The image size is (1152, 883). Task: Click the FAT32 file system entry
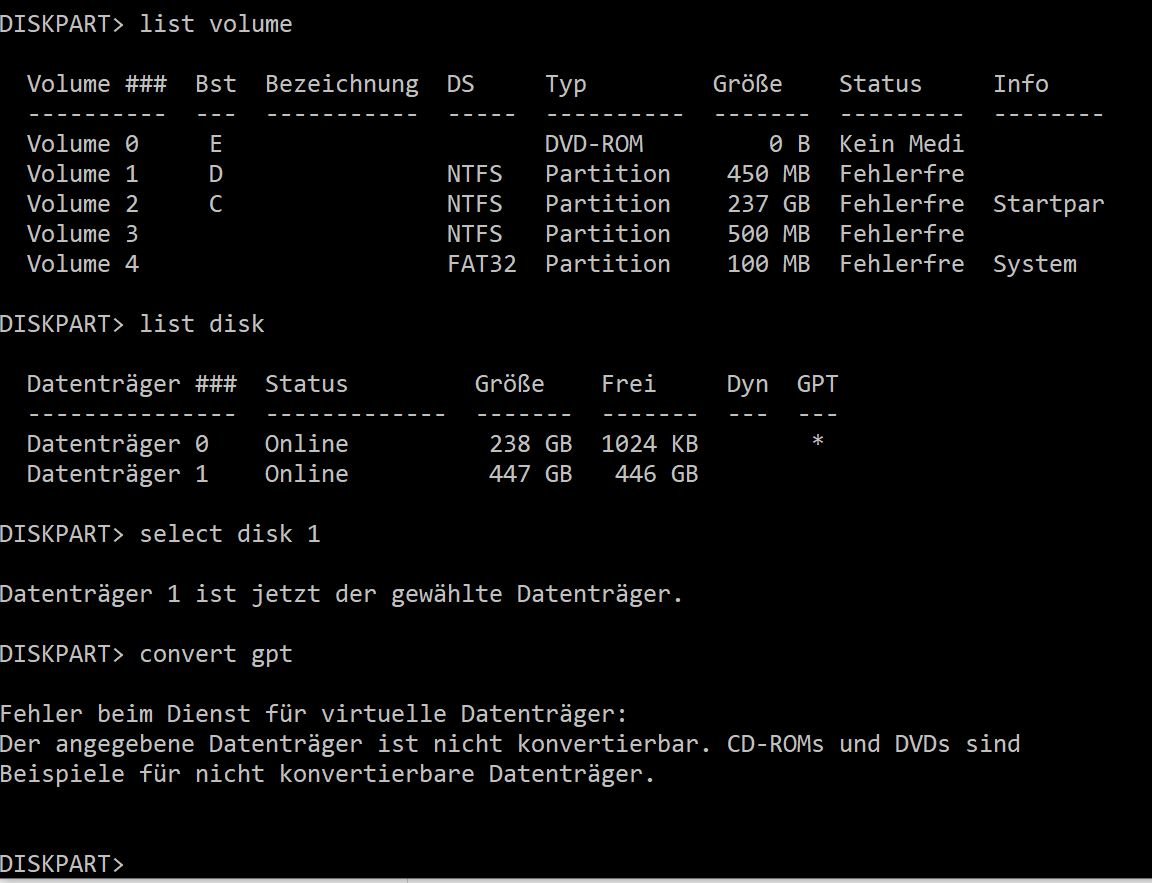tap(481, 264)
